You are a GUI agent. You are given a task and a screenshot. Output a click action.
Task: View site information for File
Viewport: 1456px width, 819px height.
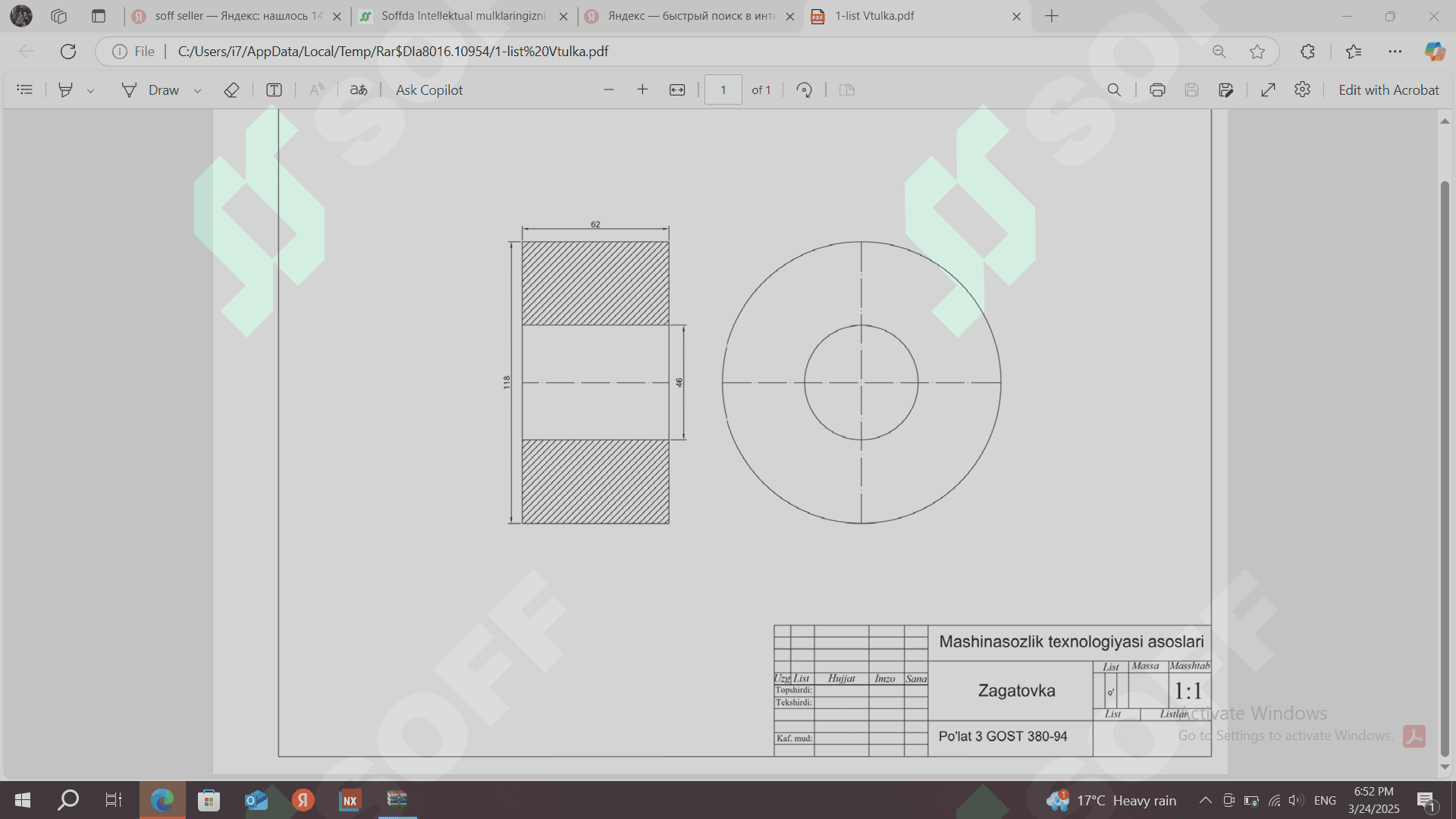click(133, 52)
